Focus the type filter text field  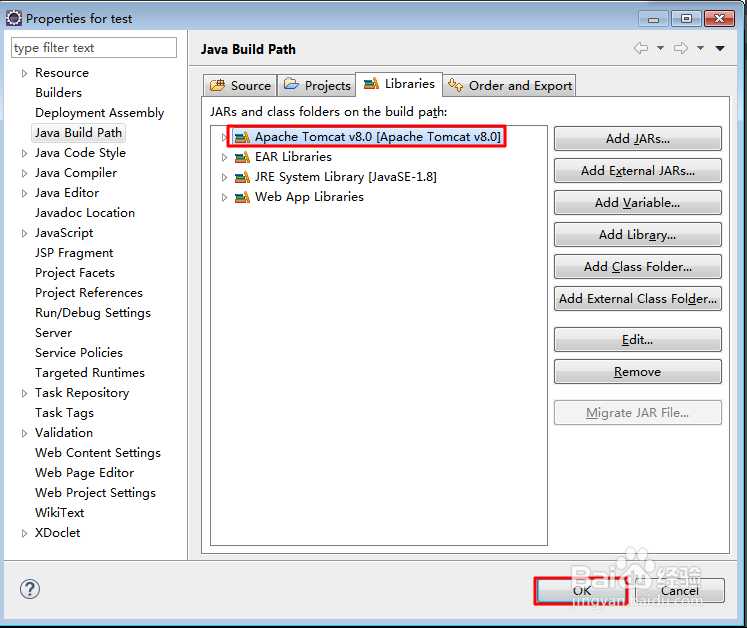[x=94, y=48]
